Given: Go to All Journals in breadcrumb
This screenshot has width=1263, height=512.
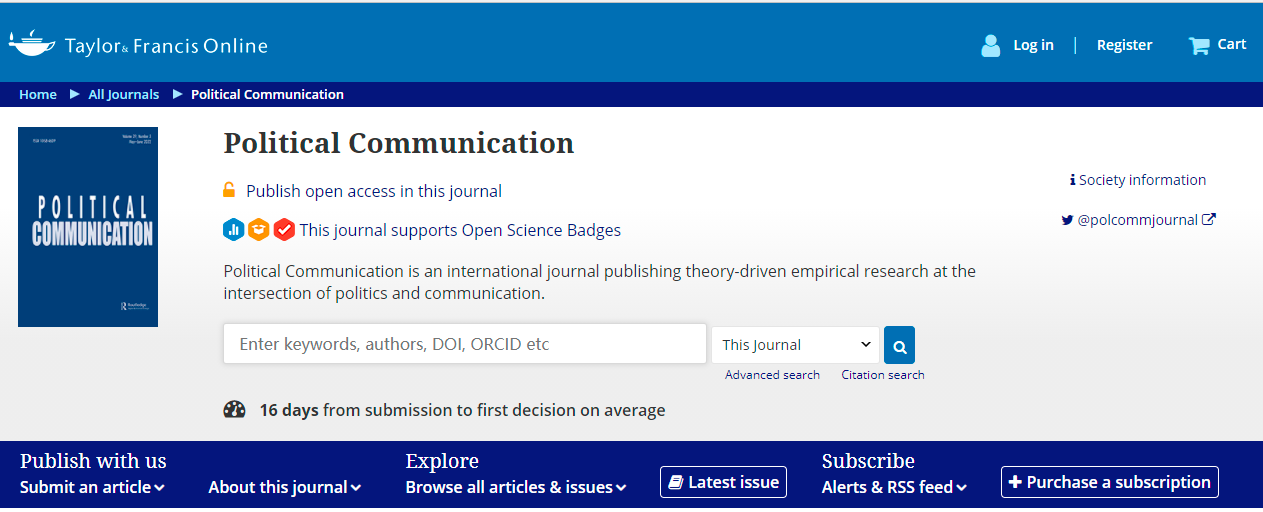Looking at the screenshot, I should point(124,94).
